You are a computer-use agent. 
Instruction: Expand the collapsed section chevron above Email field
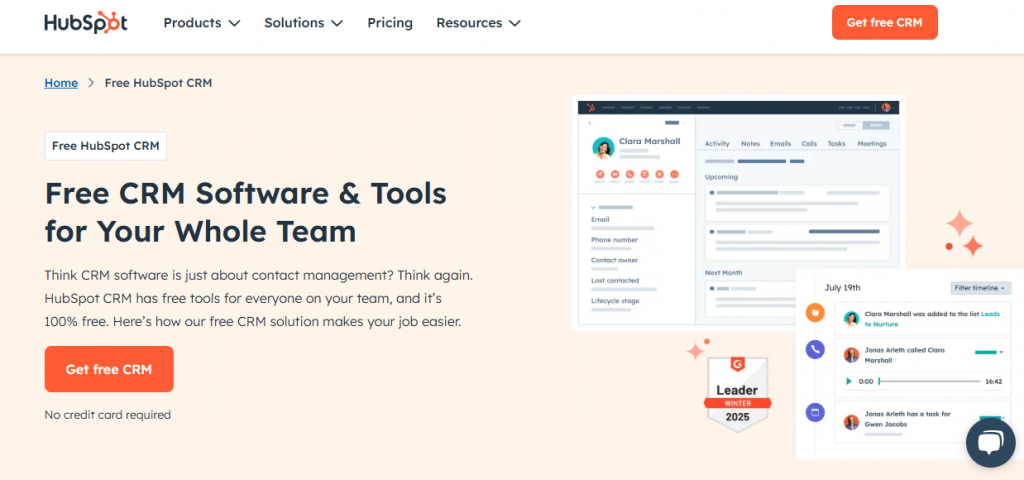(593, 207)
